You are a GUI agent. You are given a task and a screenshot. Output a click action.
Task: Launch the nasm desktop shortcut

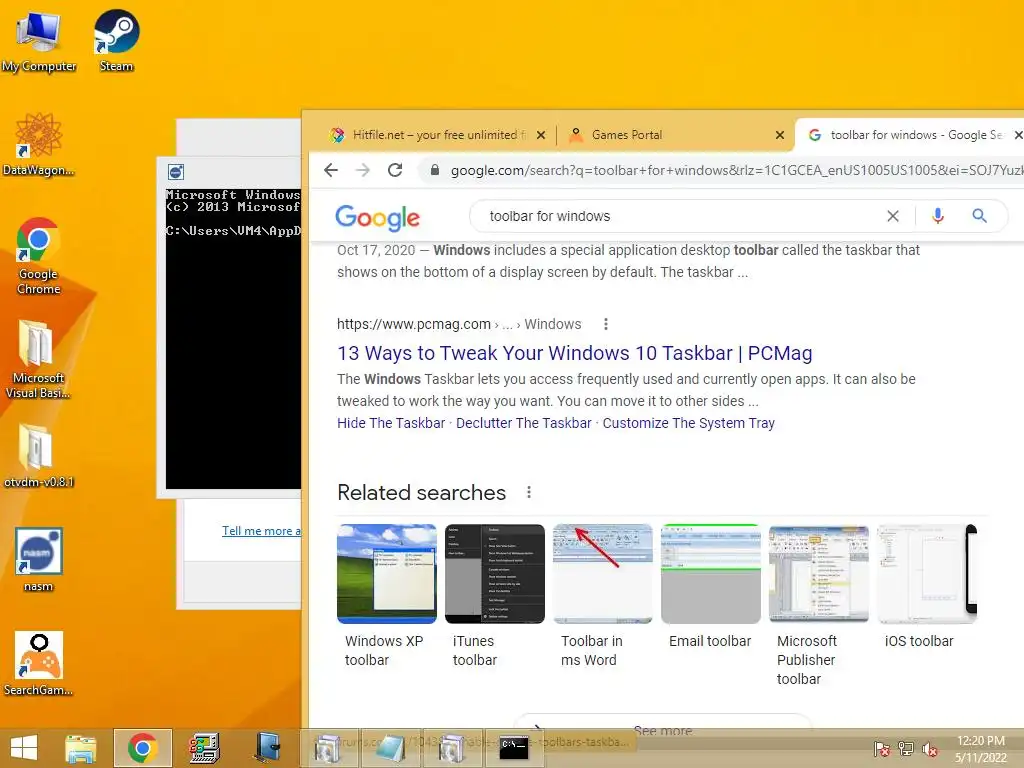pos(39,560)
